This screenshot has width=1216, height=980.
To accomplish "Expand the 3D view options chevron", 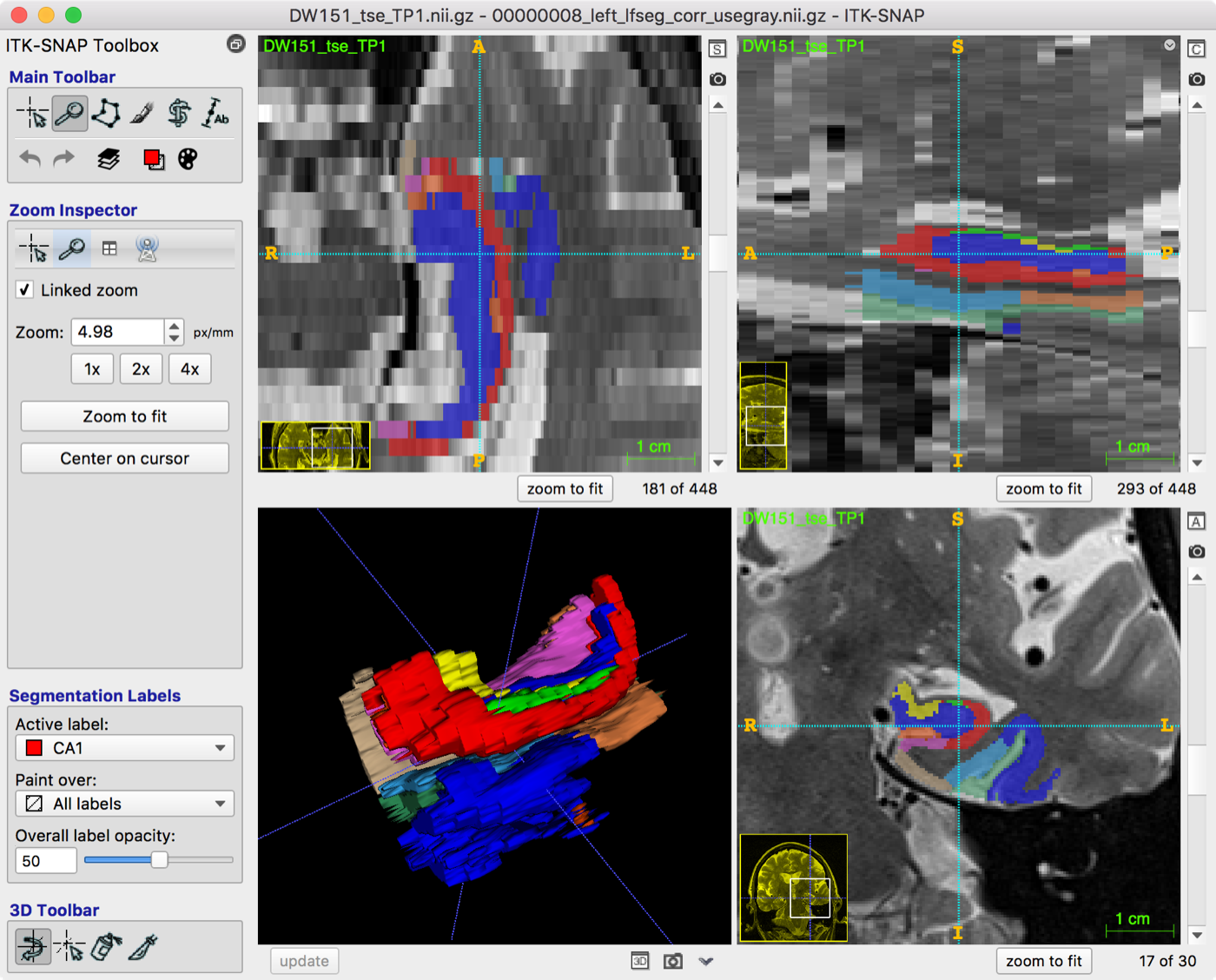I will [706, 961].
